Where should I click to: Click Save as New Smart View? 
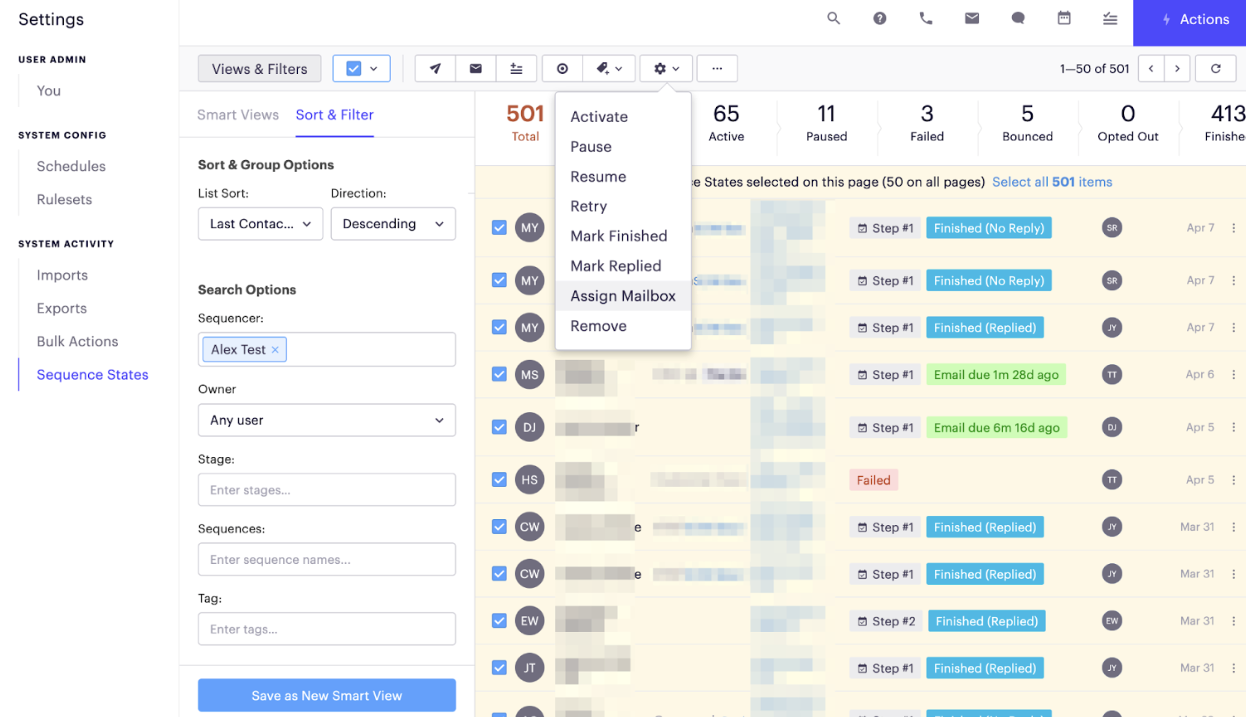pos(327,695)
